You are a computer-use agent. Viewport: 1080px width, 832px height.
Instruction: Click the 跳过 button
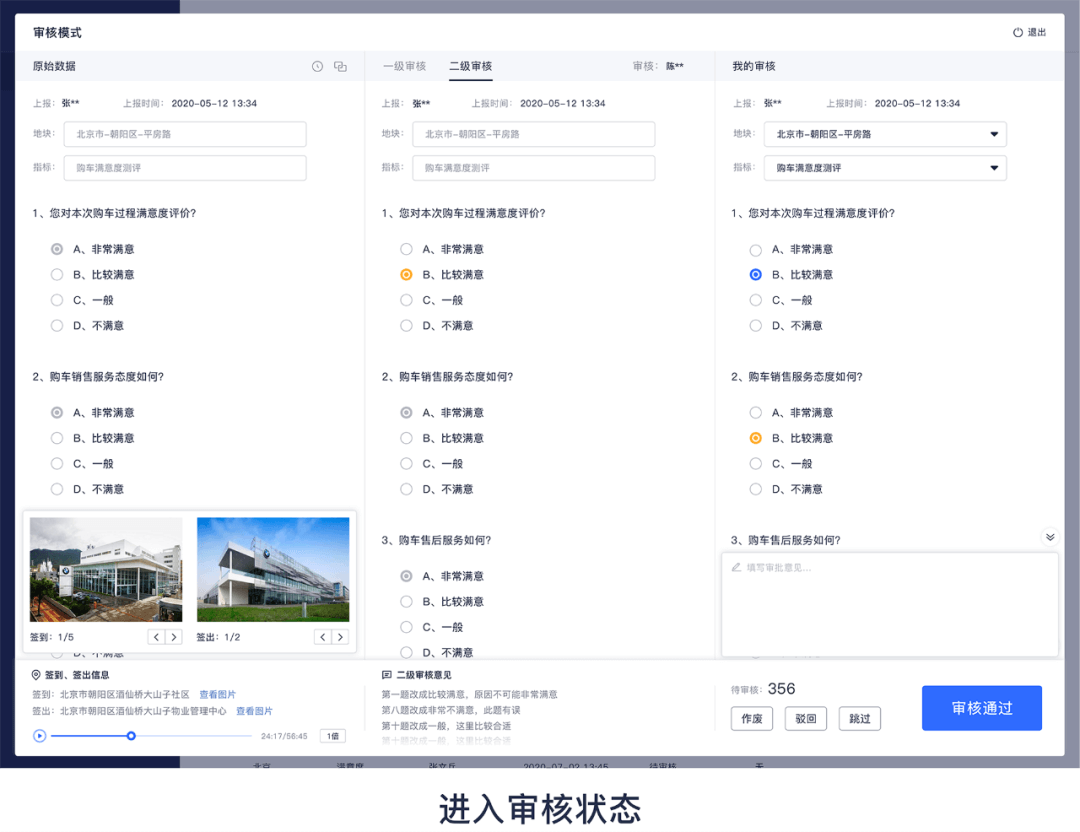(x=860, y=719)
